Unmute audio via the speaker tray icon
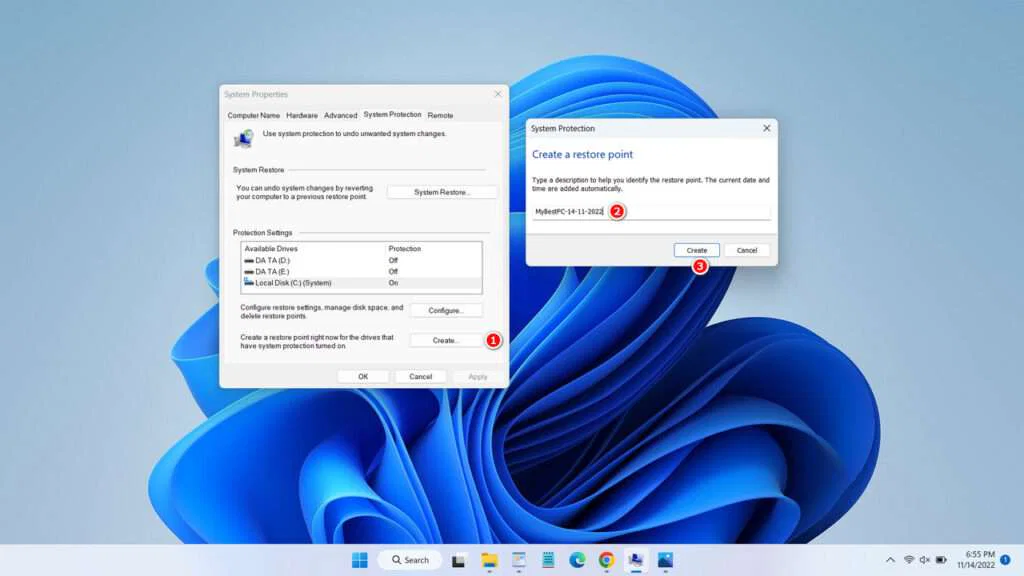The width and height of the screenshot is (1024, 576). [x=924, y=560]
